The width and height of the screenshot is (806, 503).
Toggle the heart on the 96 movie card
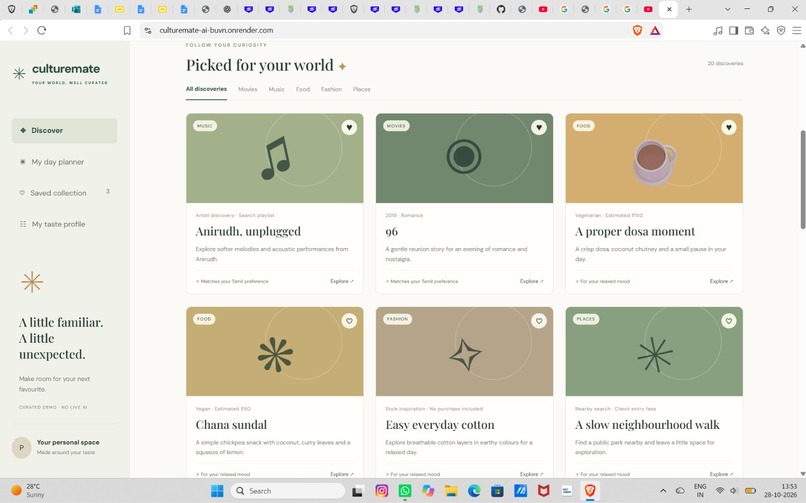pyautogui.click(x=539, y=127)
